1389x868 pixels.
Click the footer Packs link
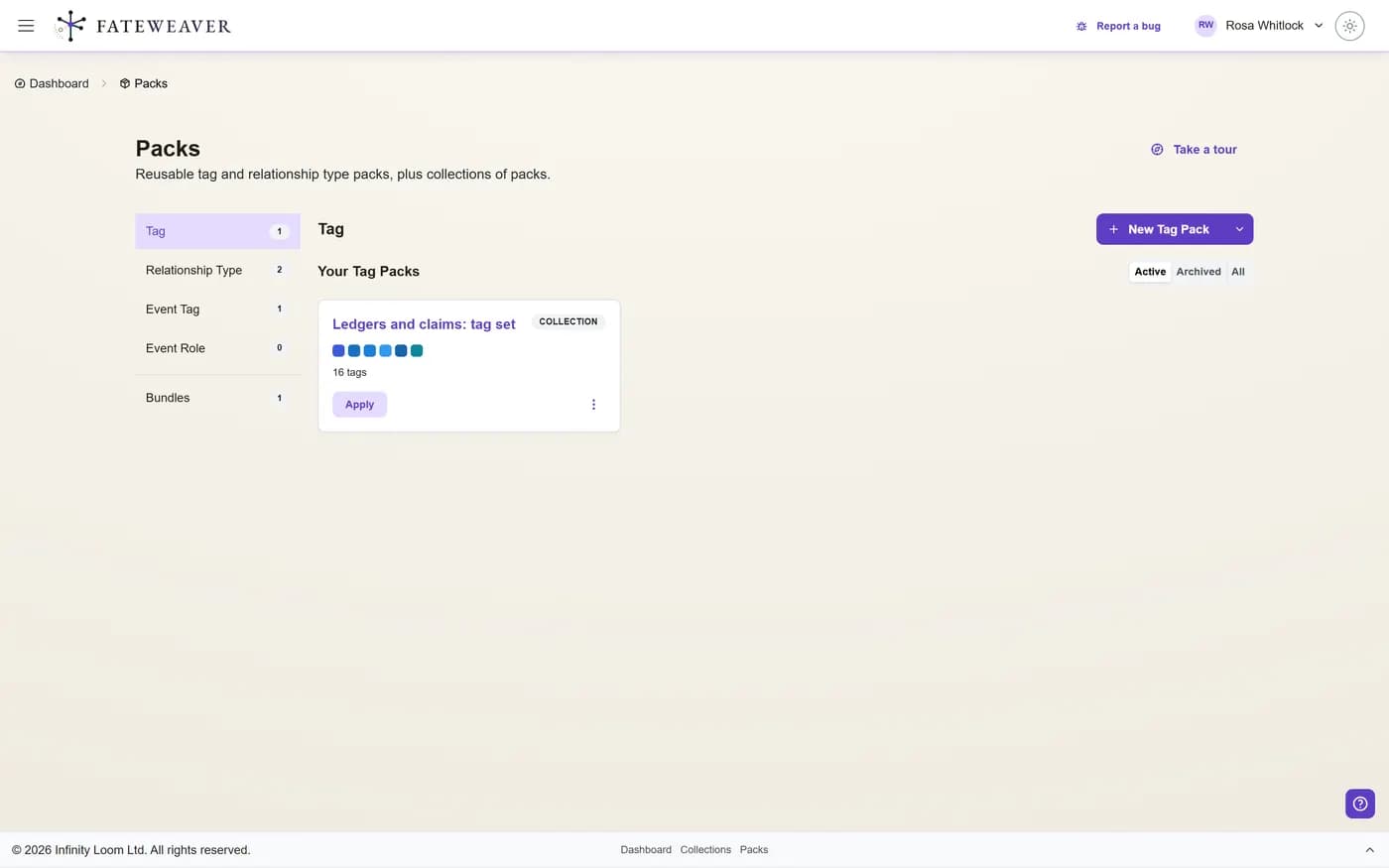pos(754,850)
